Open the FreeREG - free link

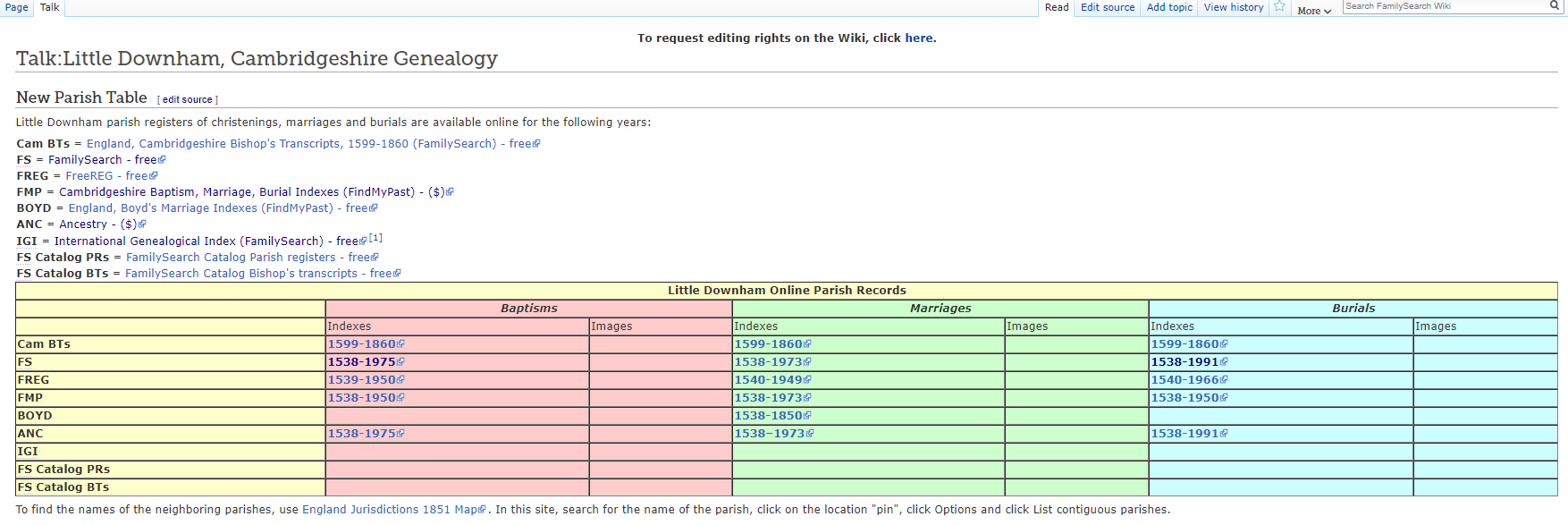point(106,176)
